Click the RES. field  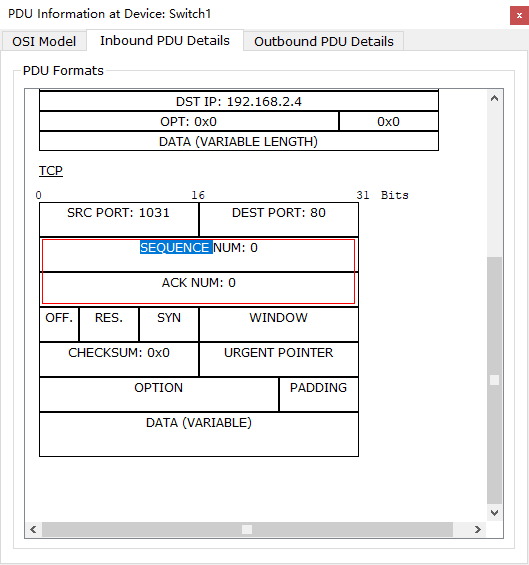point(109,324)
